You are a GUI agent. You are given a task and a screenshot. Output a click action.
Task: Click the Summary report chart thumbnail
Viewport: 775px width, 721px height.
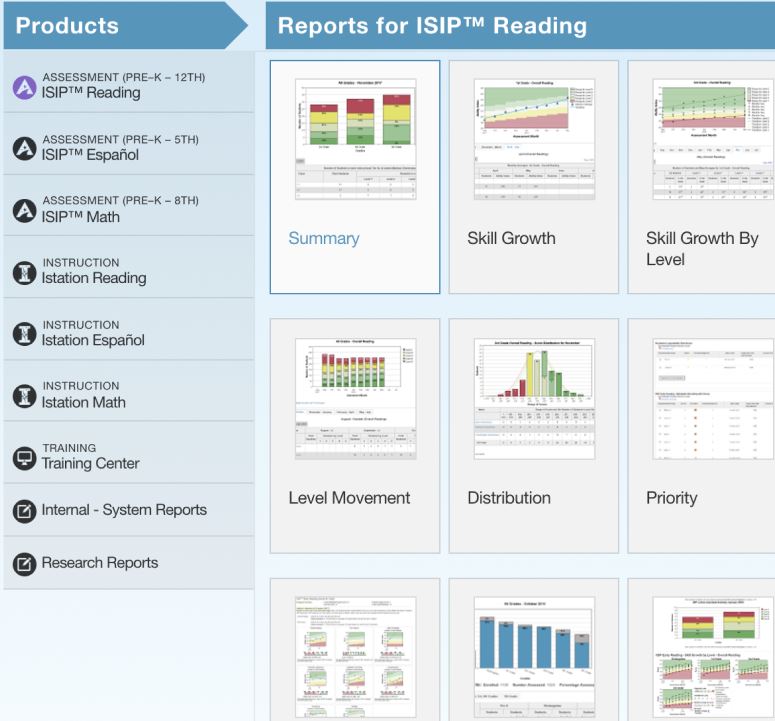[355, 139]
